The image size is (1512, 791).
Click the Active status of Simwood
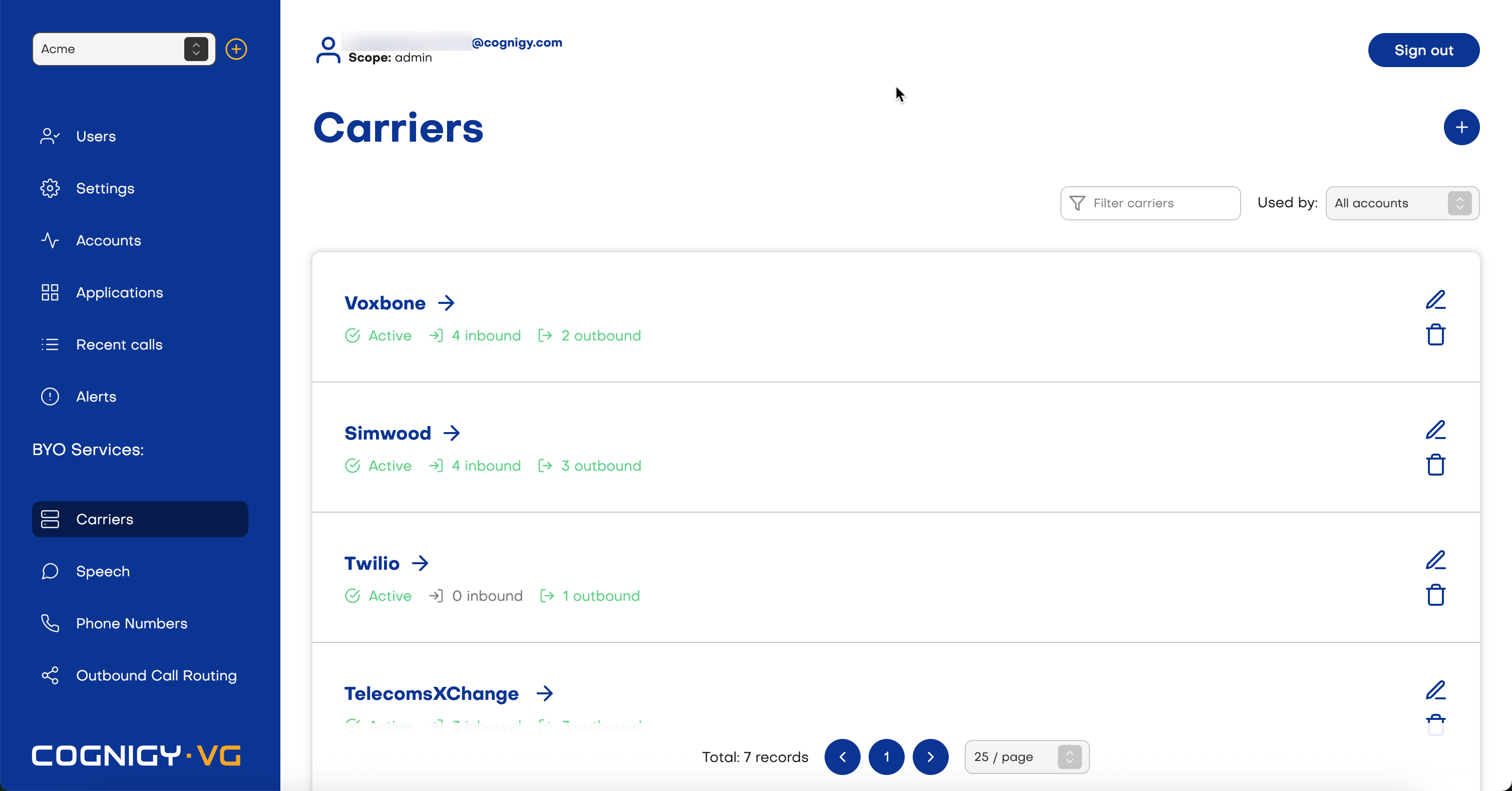[x=378, y=466]
